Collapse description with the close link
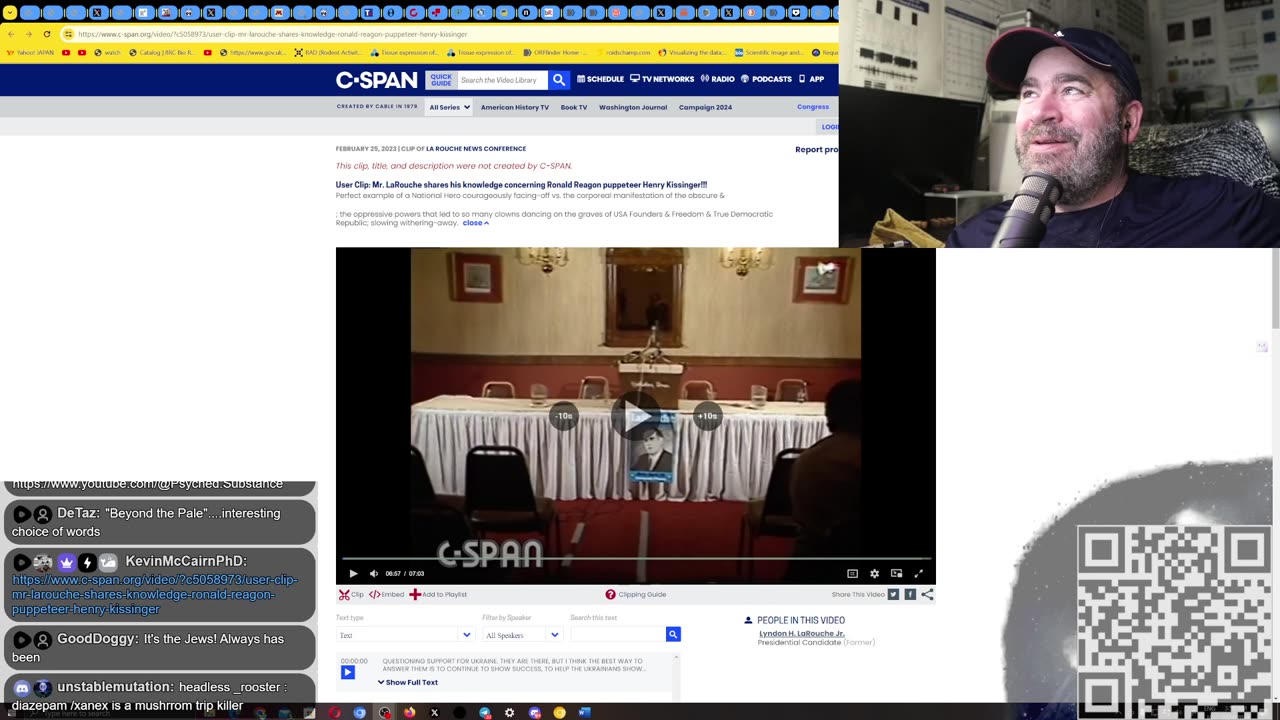This screenshot has height=720, width=1280. coord(475,223)
